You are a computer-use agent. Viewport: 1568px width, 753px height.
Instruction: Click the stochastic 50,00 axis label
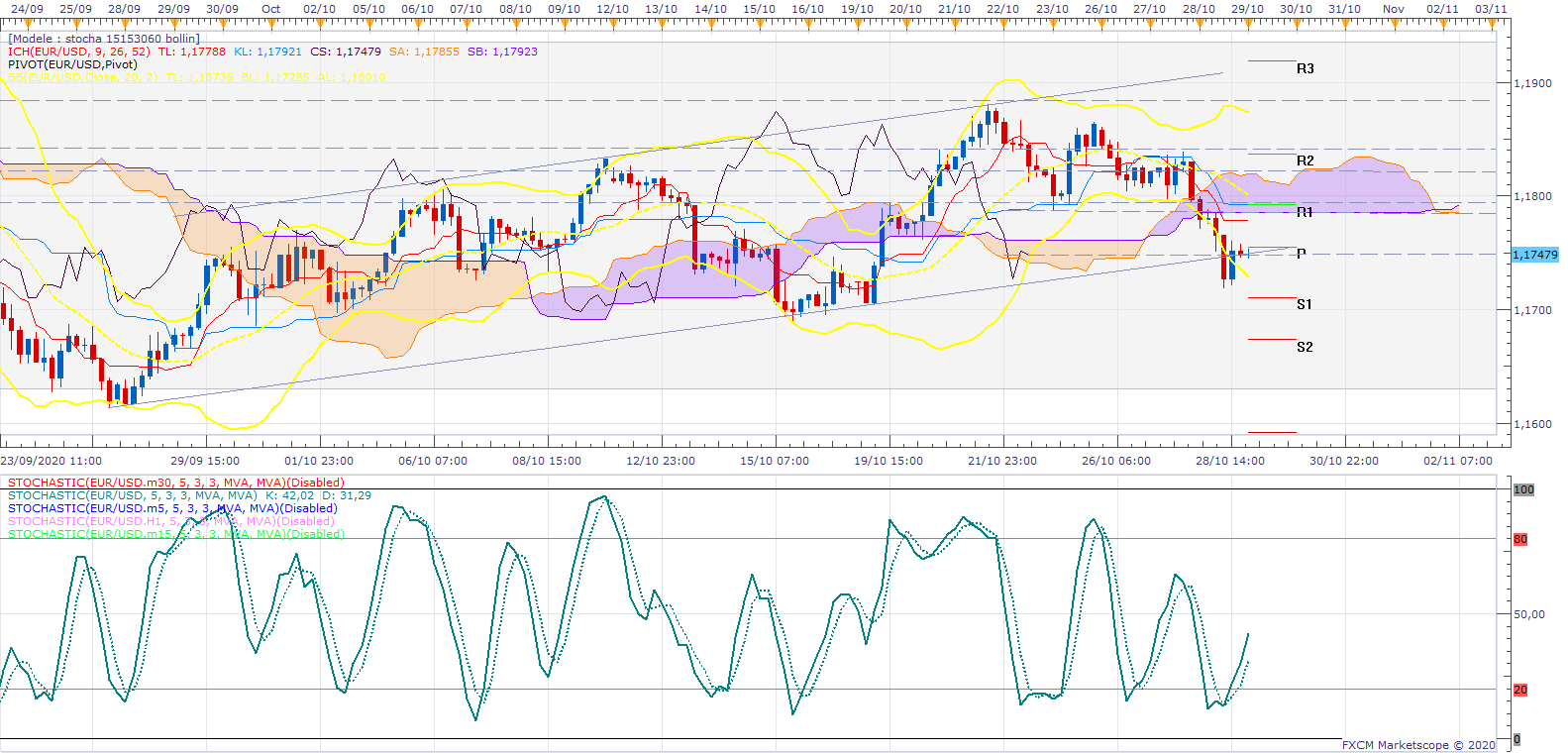tap(1529, 614)
